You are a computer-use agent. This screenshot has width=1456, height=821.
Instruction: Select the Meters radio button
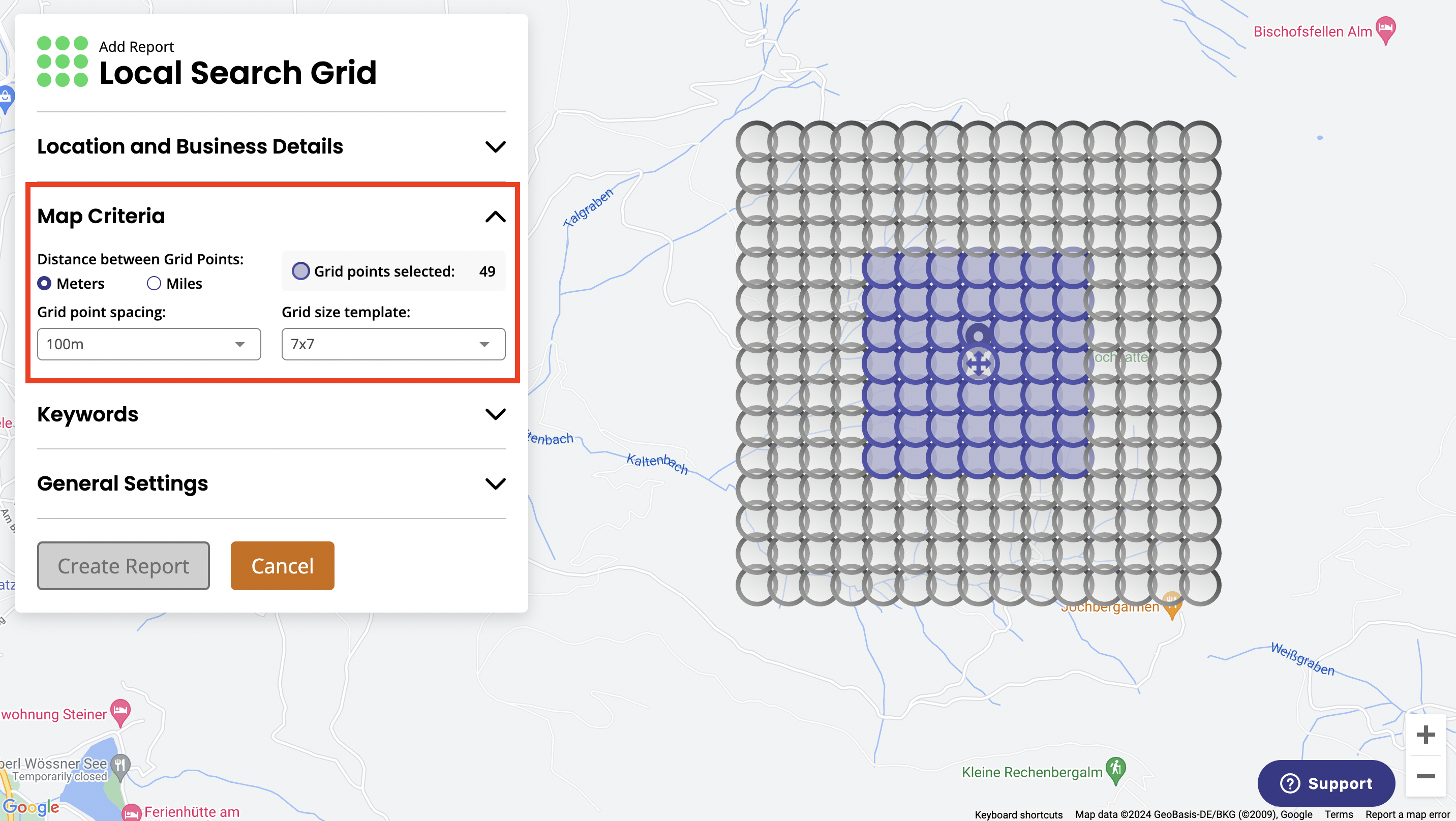(x=45, y=284)
